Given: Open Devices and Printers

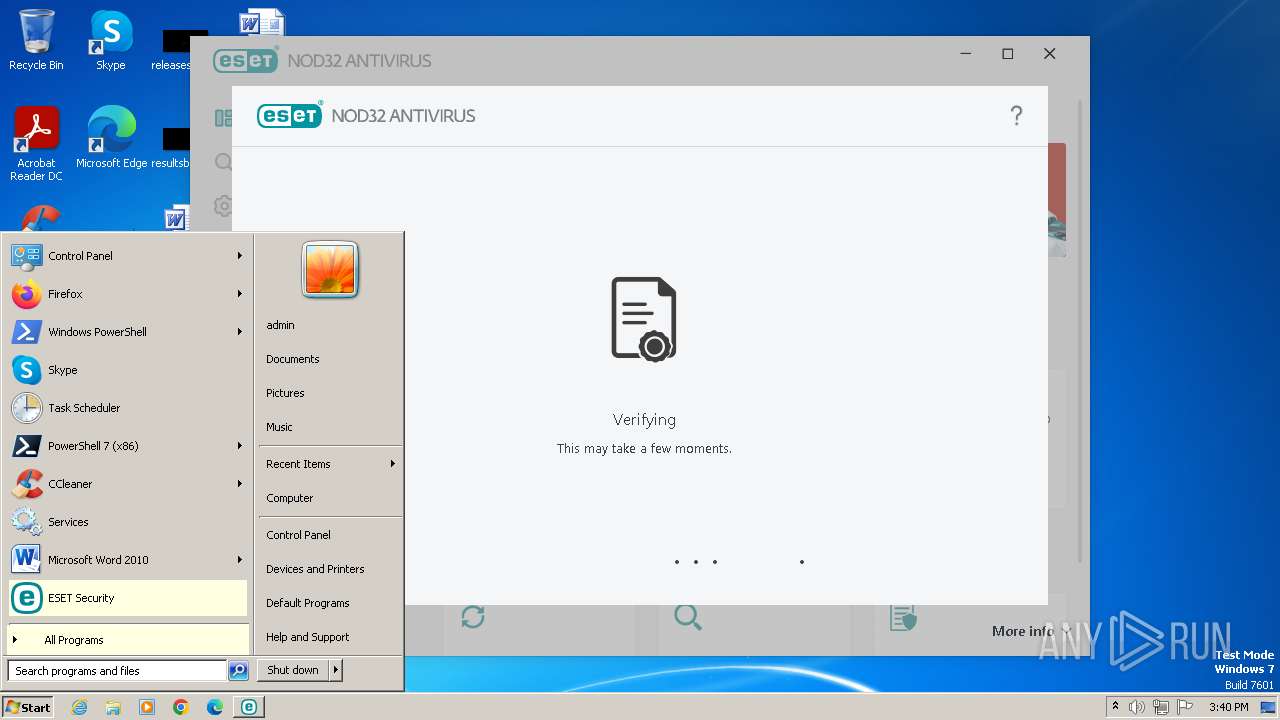Looking at the screenshot, I should (330, 569).
